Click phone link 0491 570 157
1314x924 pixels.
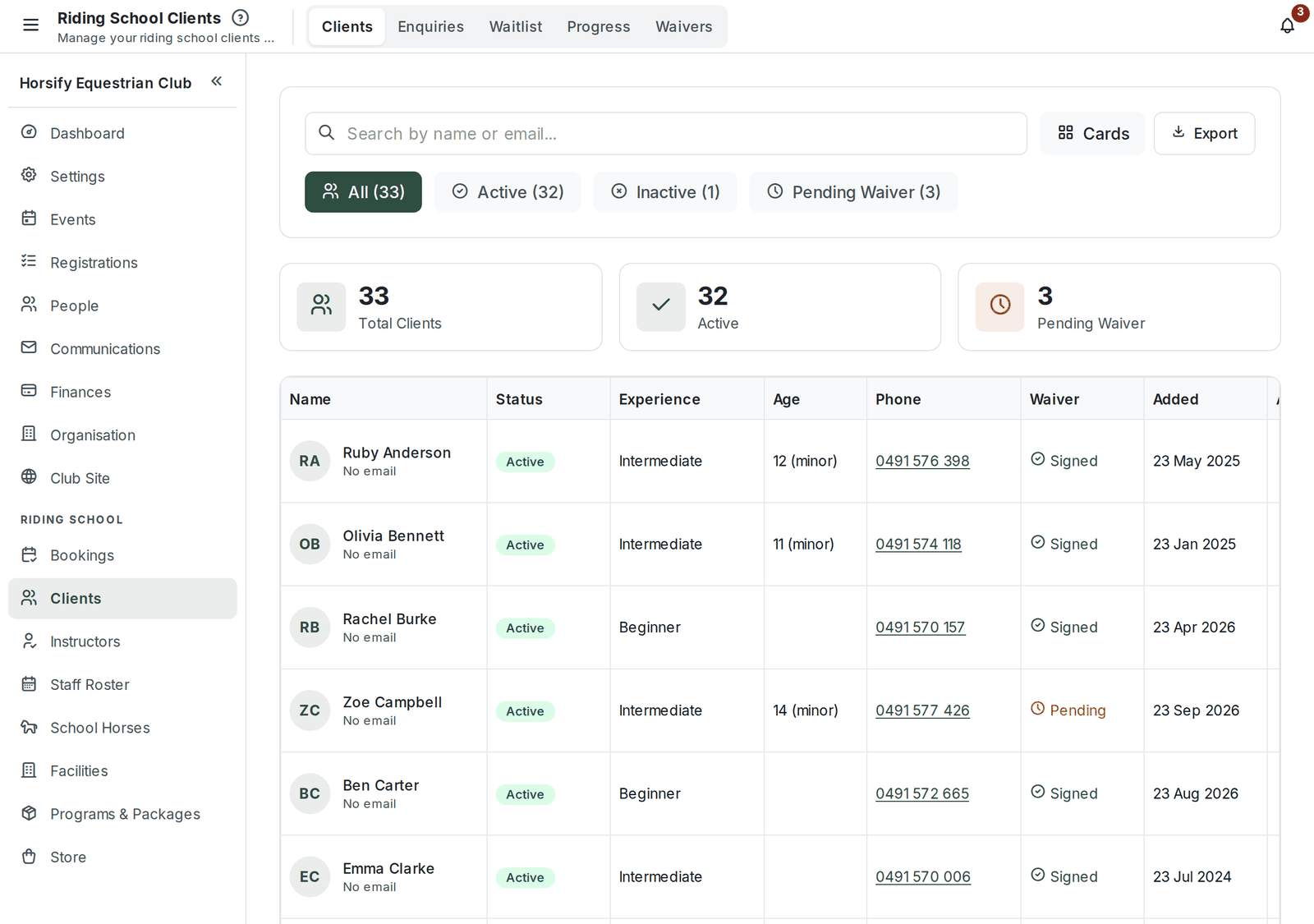point(920,627)
